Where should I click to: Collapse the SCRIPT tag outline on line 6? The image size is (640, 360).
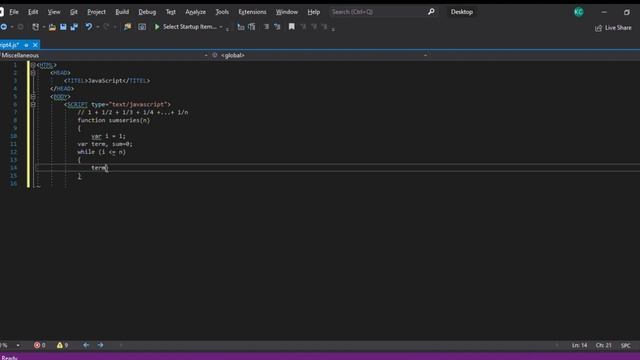pos(33,104)
